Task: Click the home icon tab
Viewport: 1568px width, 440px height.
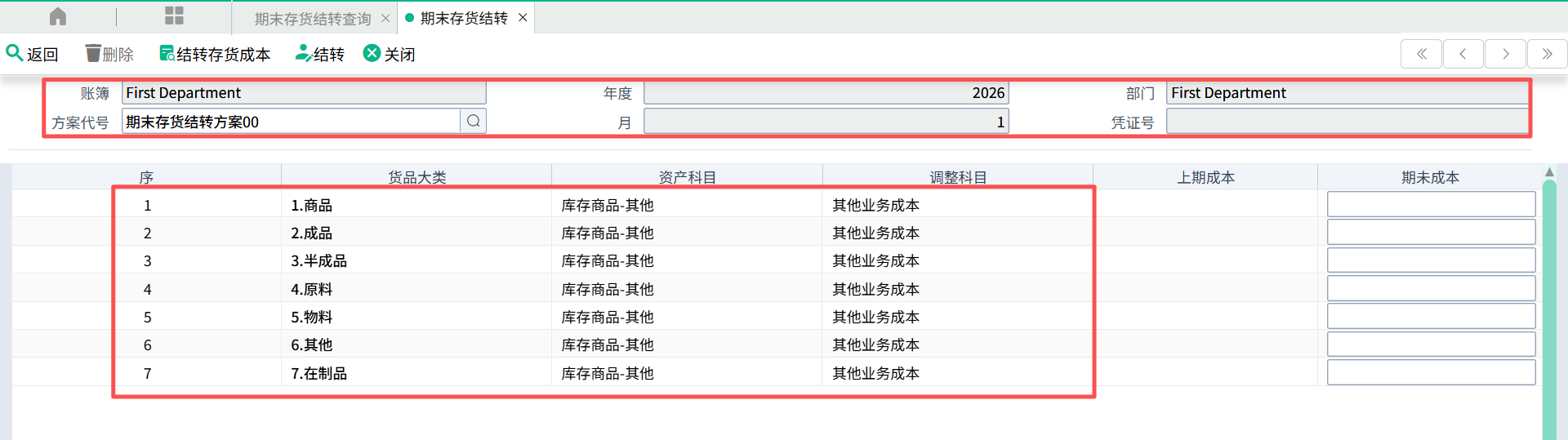Action: (58, 16)
